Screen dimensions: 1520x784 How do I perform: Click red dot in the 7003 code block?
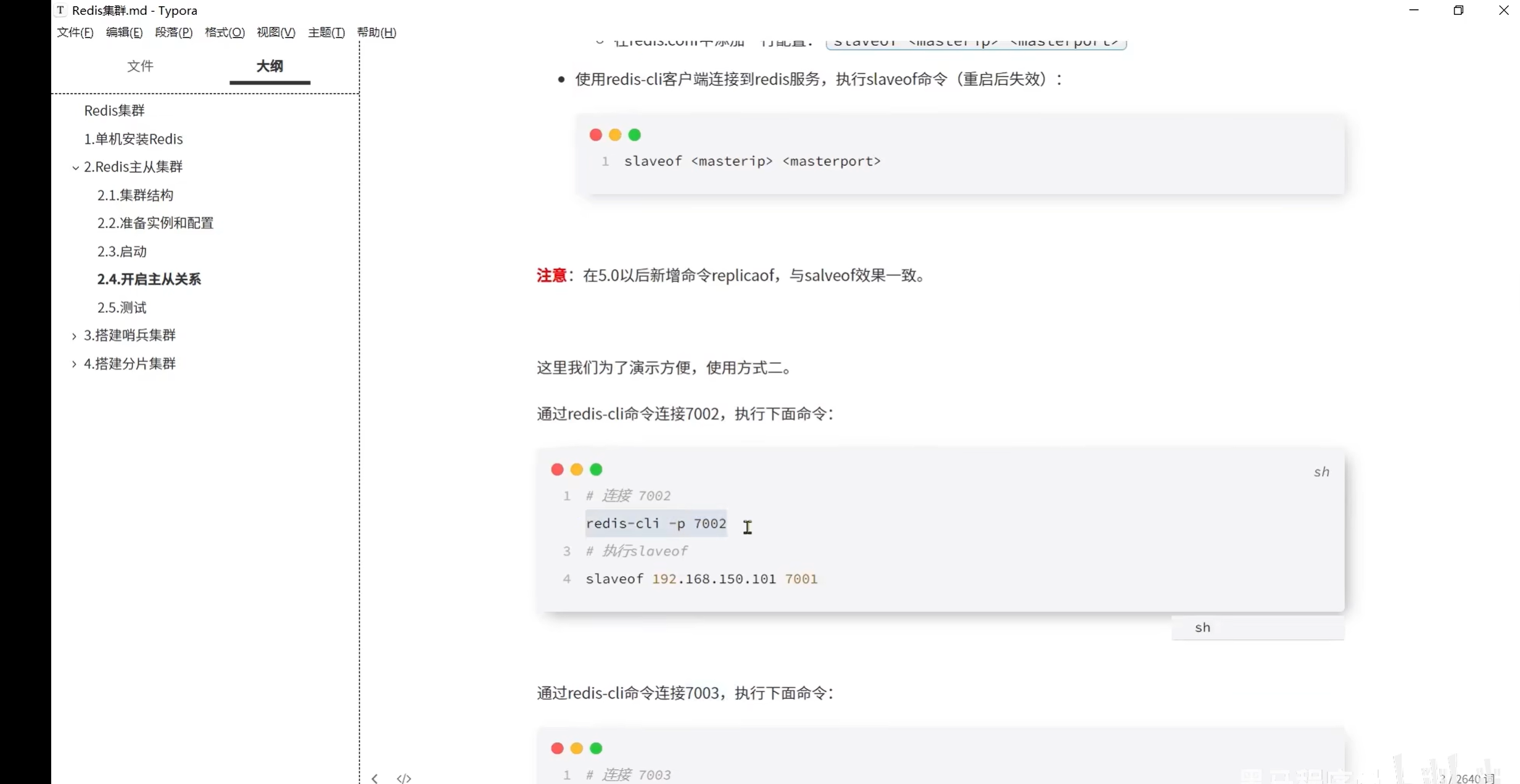(557, 748)
